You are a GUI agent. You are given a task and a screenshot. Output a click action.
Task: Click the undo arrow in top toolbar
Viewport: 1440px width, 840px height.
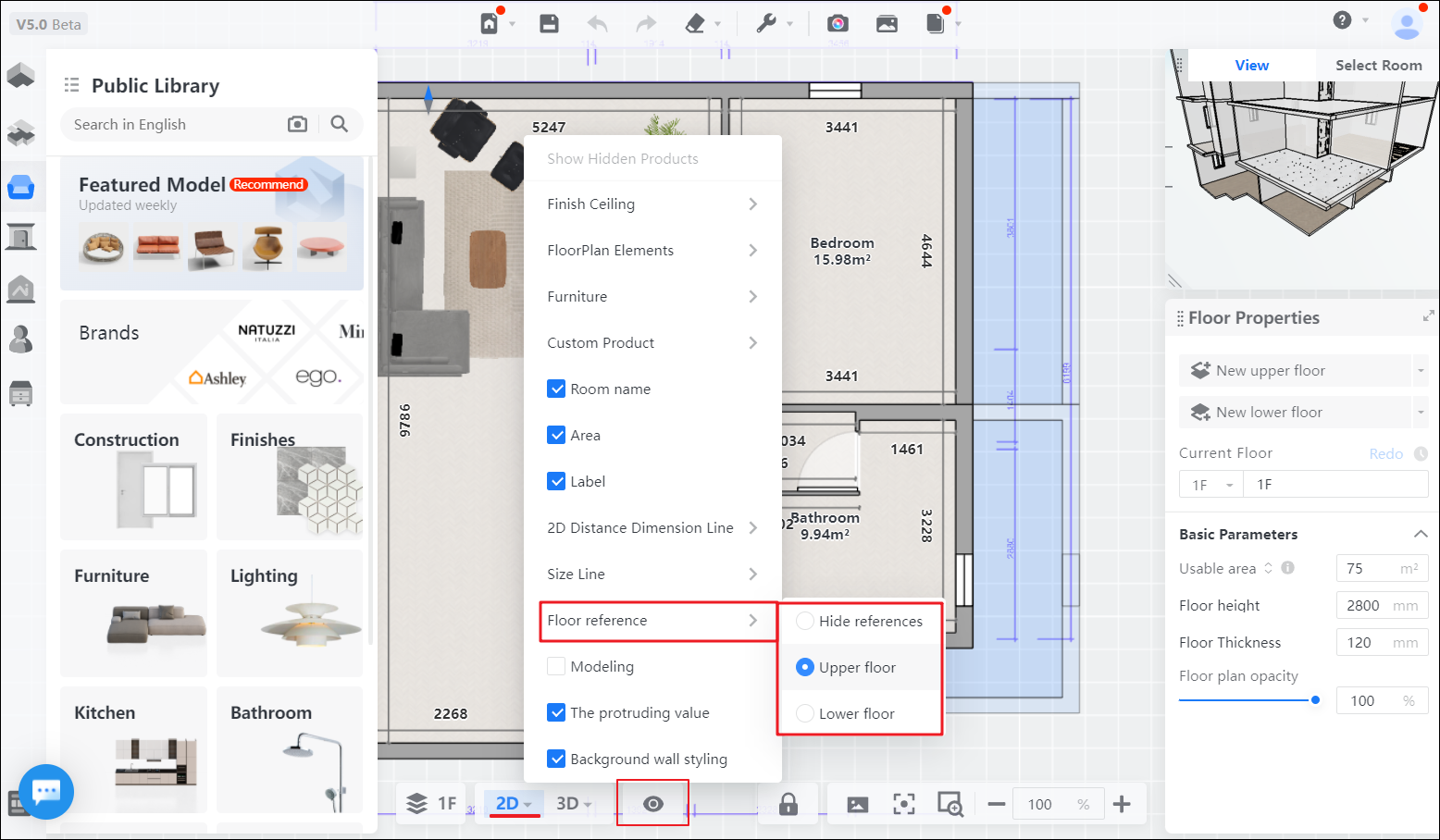(x=597, y=24)
